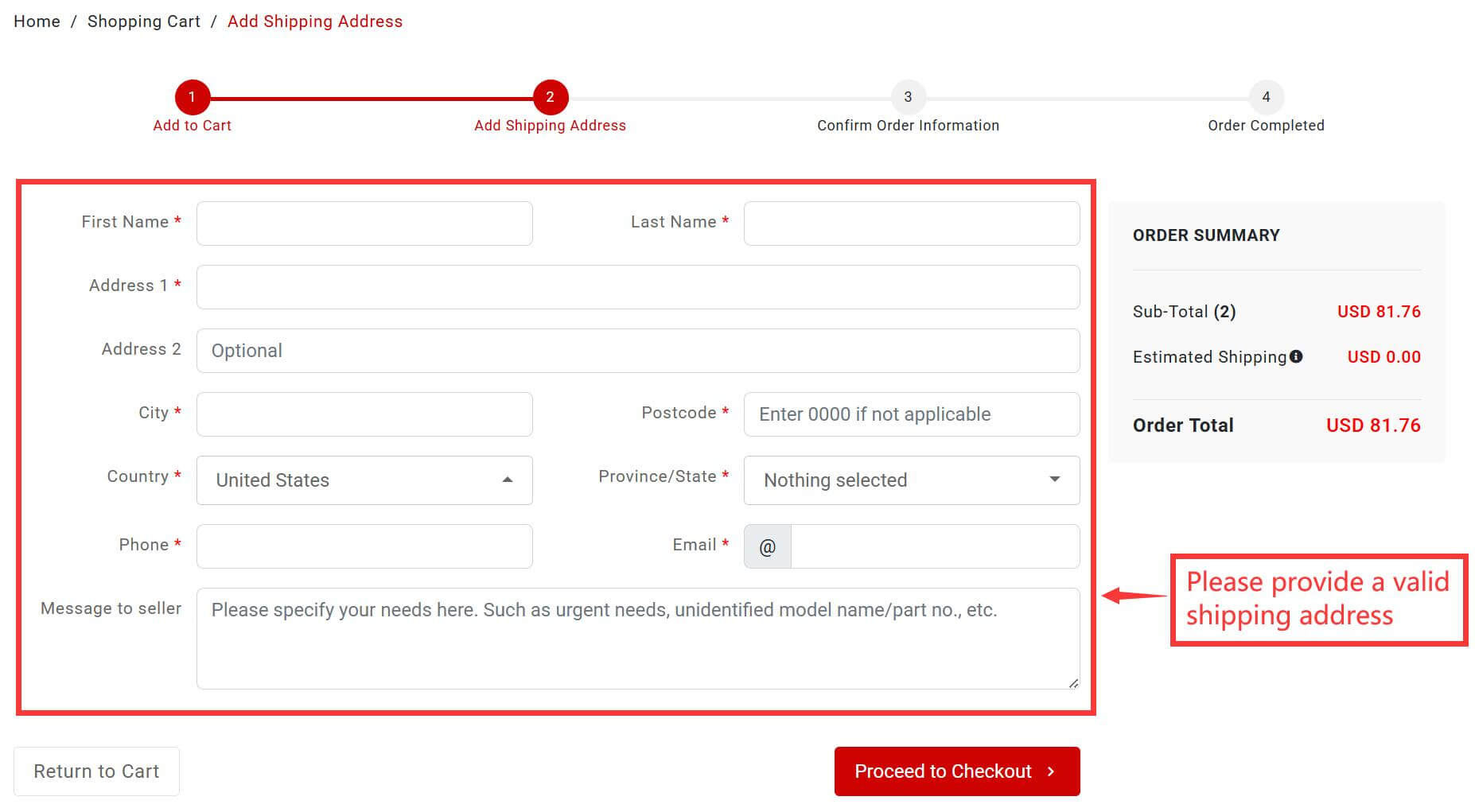Image resolution: width=1475 pixels, height=812 pixels.
Task: Focus the First Name input field
Action: [364, 223]
